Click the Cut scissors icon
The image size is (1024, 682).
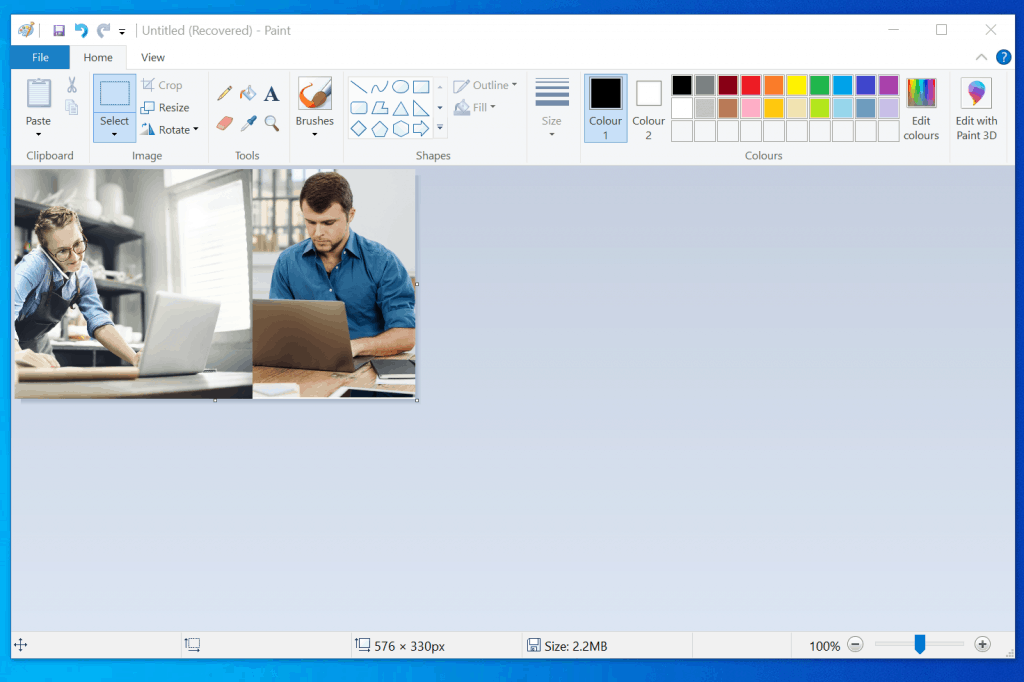click(x=72, y=85)
